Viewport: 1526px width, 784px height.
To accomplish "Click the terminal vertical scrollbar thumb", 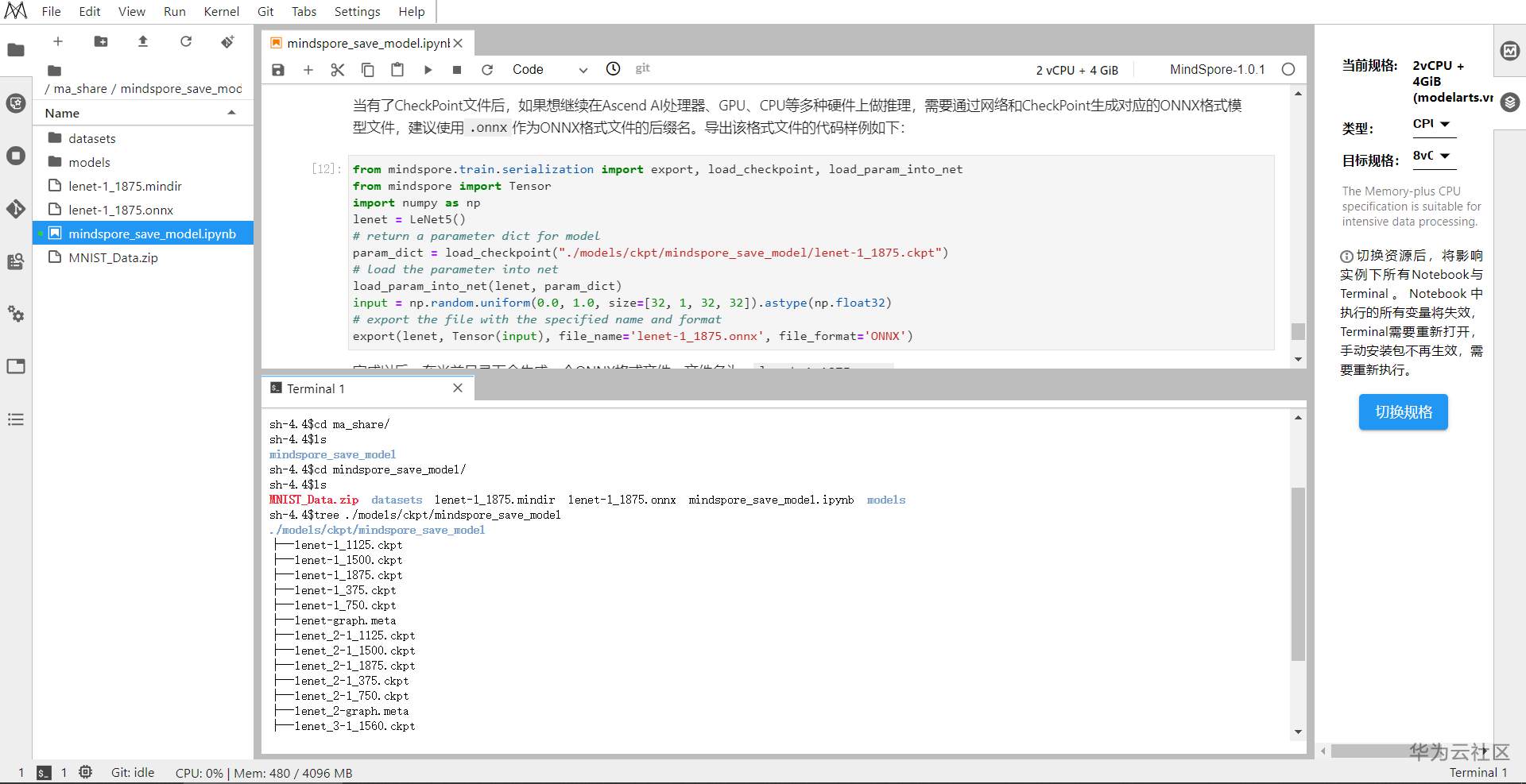I will (1298, 574).
